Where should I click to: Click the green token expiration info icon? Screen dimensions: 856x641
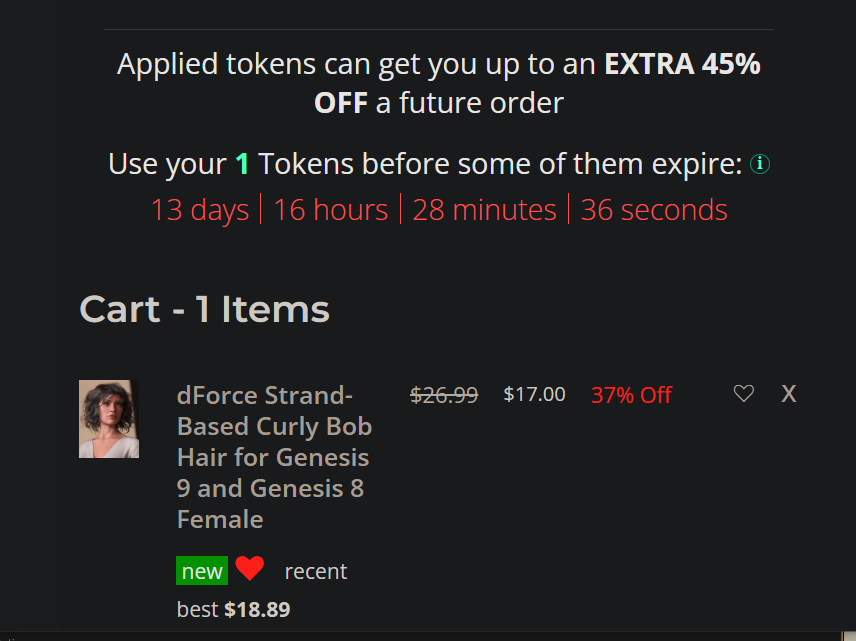tap(760, 164)
